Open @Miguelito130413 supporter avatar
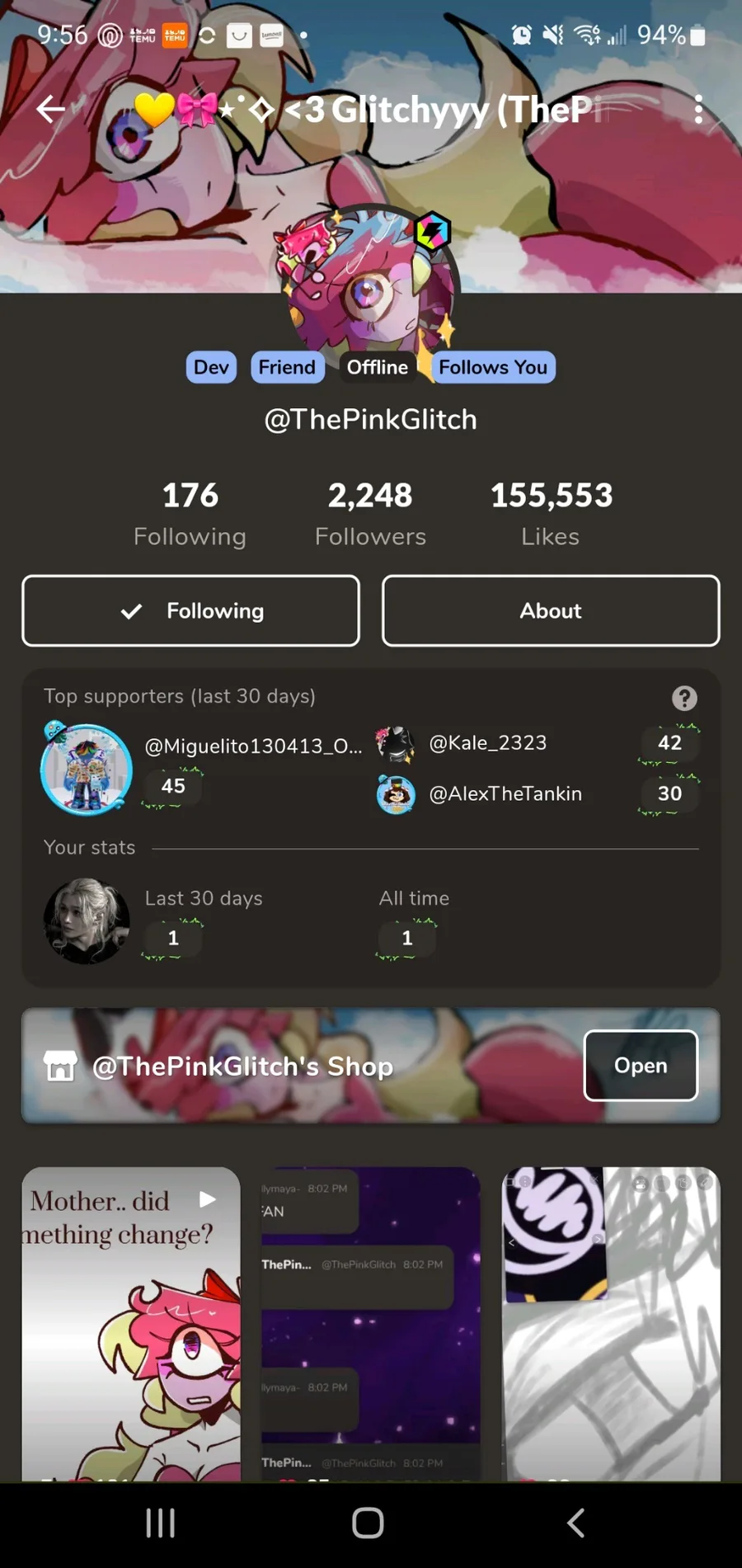 (87, 769)
